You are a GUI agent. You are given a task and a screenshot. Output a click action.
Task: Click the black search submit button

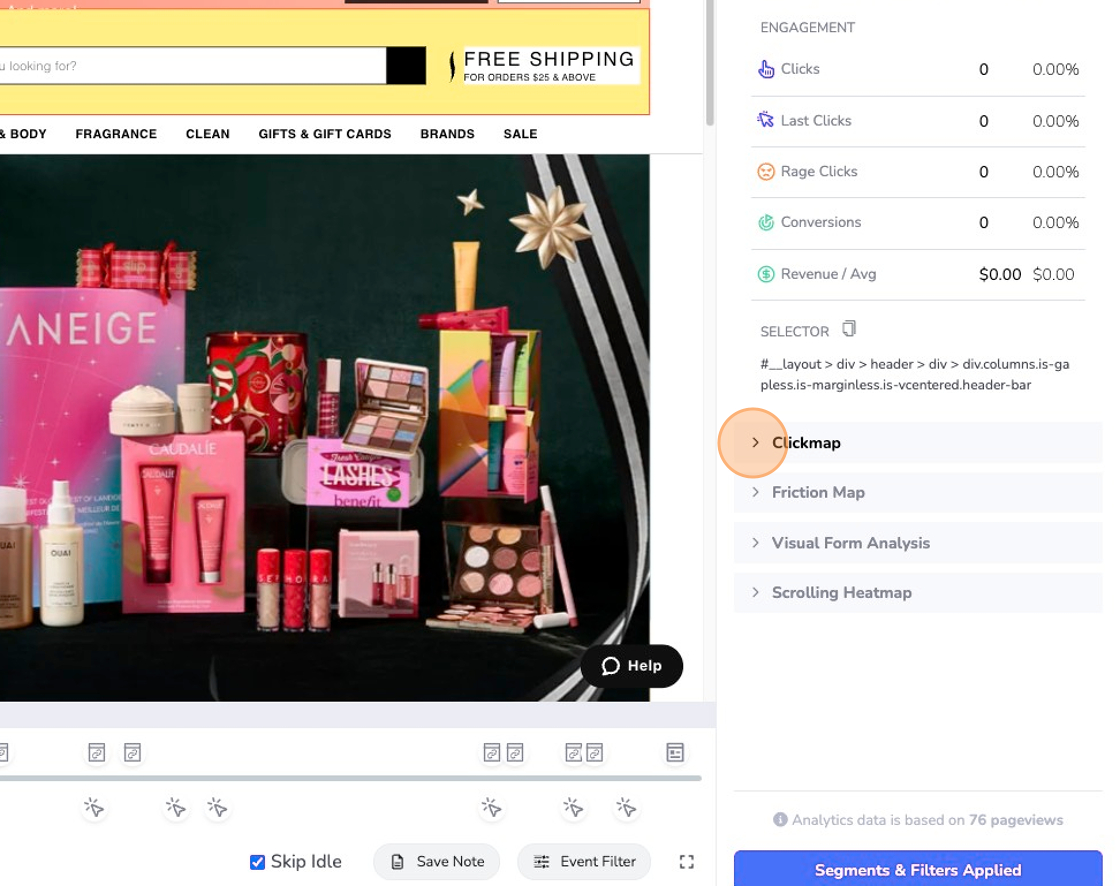[406, 66]
